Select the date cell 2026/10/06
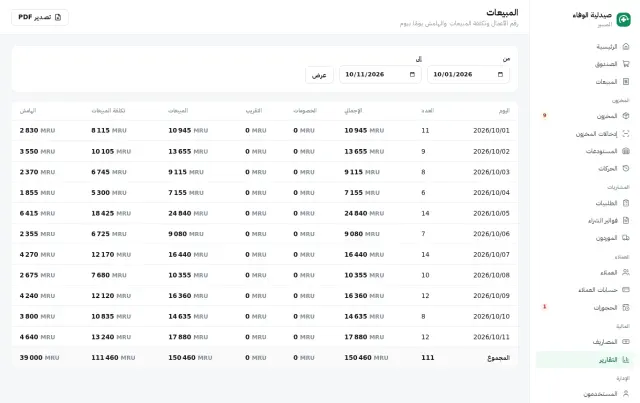The image size is (640, 403). tap(491, 234)
